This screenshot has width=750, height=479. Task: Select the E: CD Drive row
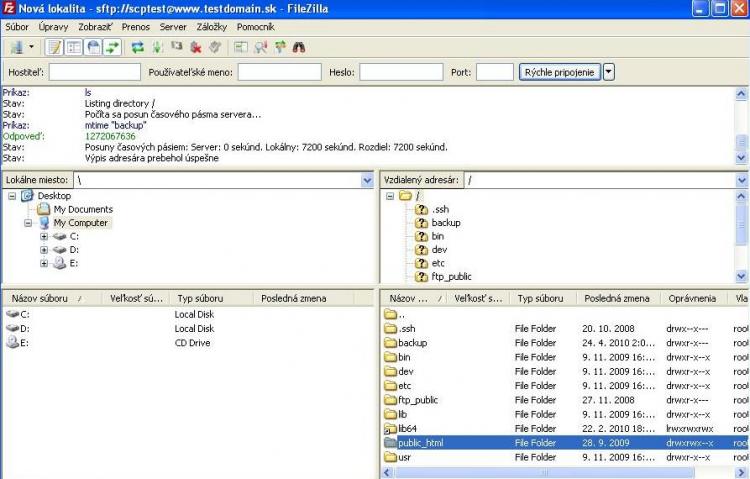pos(188,343)
